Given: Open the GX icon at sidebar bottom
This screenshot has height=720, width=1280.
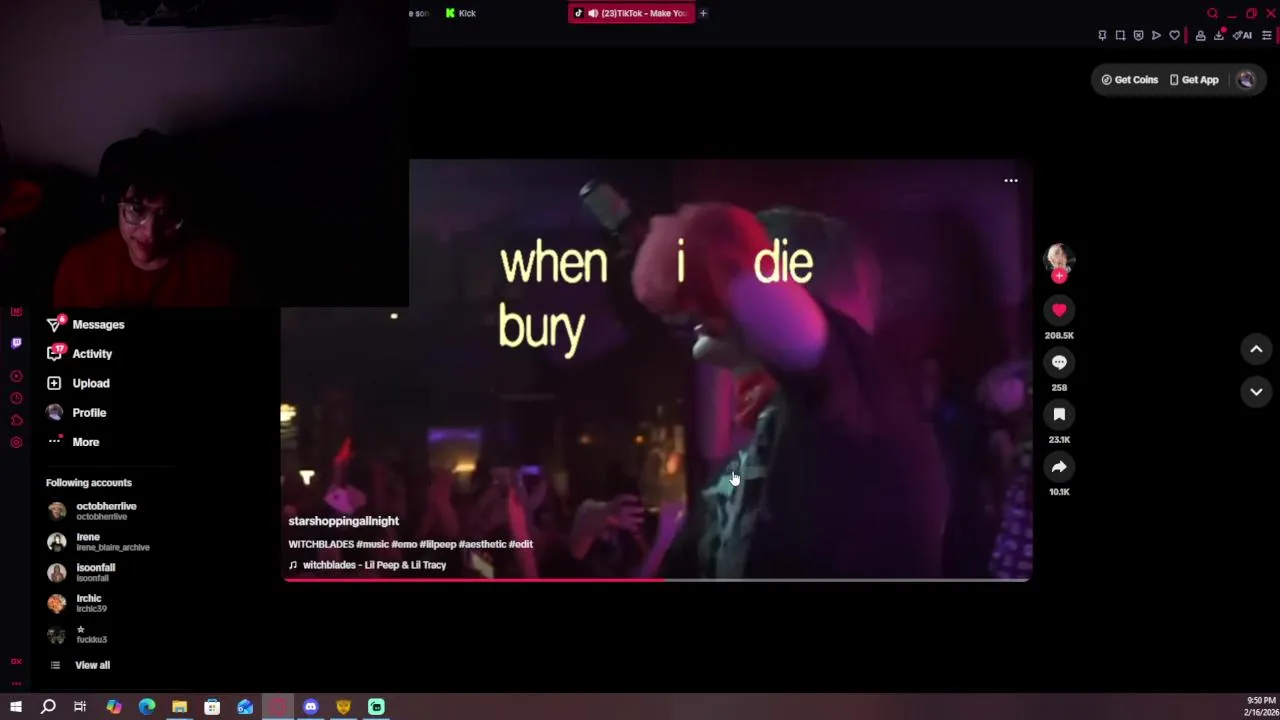Looking at the screenshot, I should coord(16,661).
